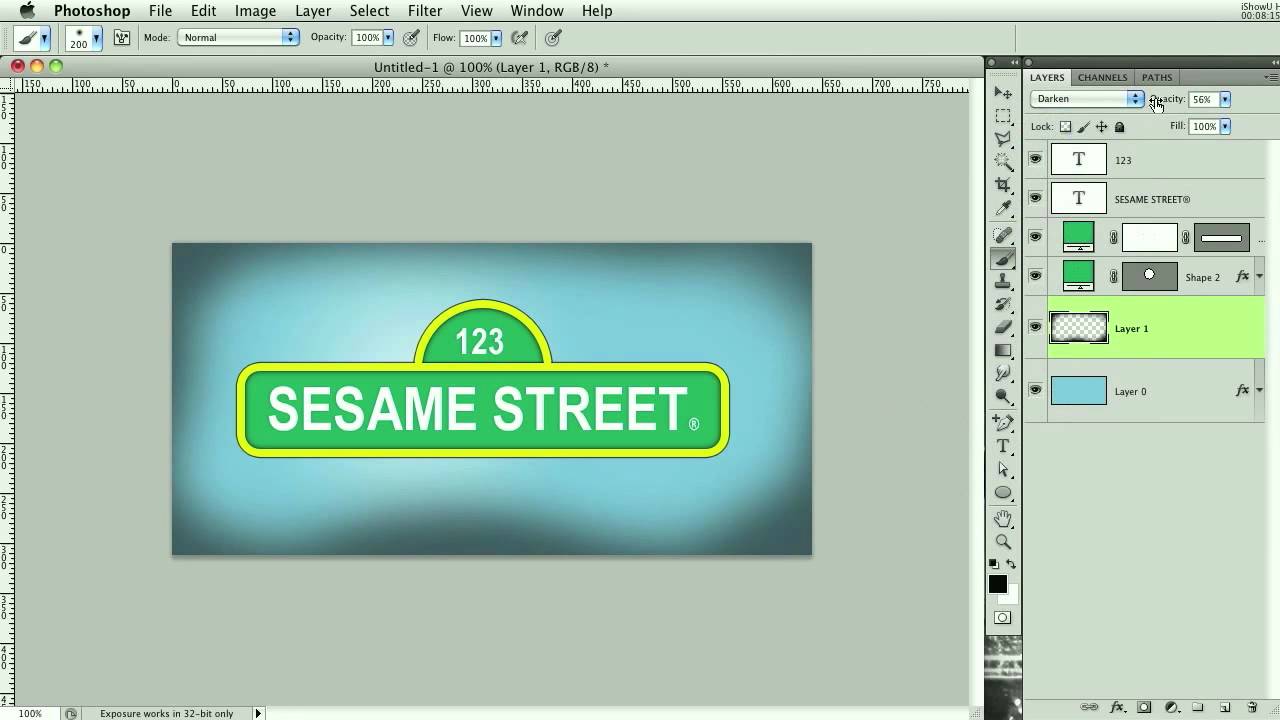The width and height of the screenshot is (1280, 720).
Task: Select the Eyedropper tool
Action: [1003, 208]
